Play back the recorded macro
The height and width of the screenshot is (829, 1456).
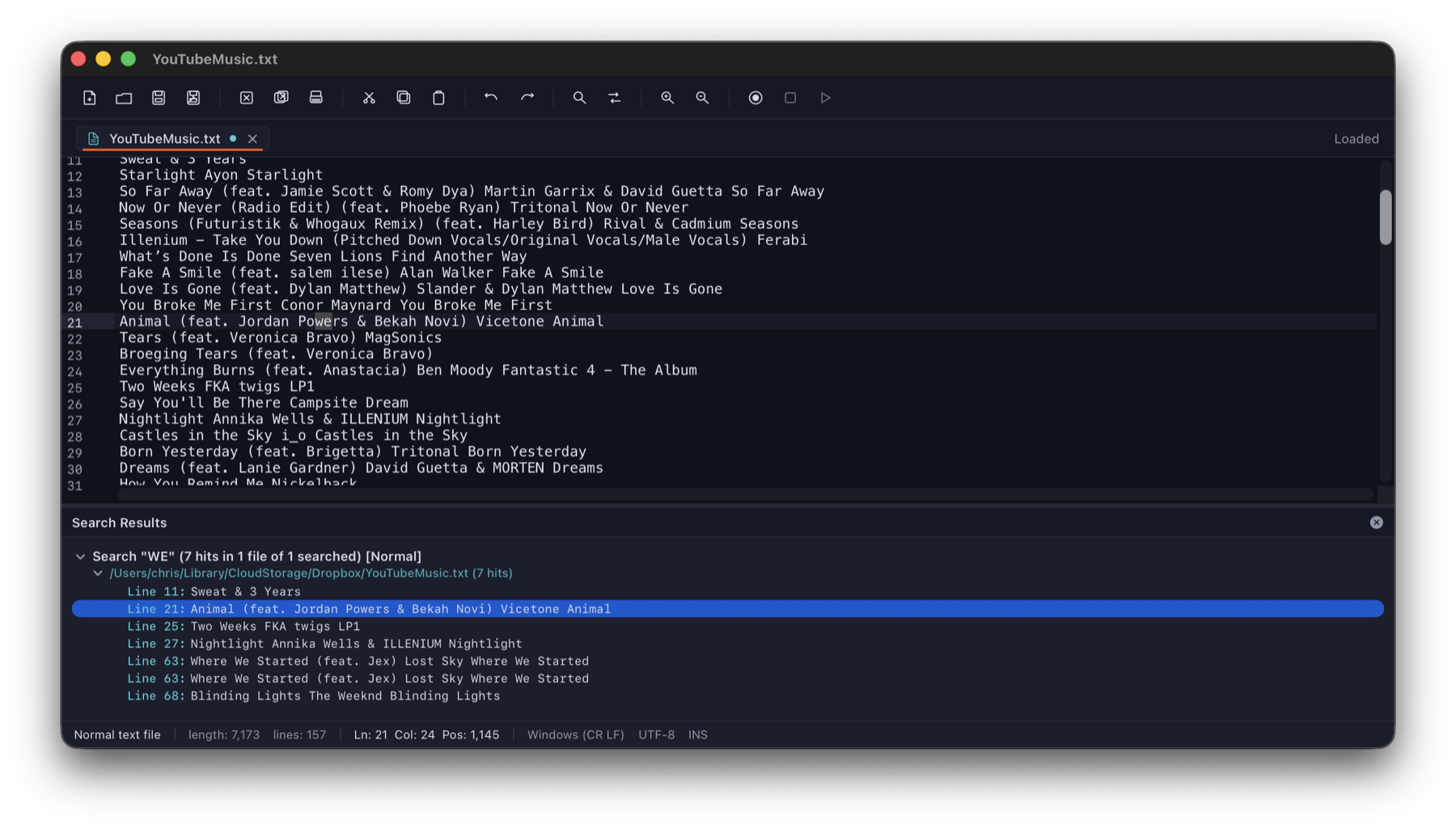[825, 98]
